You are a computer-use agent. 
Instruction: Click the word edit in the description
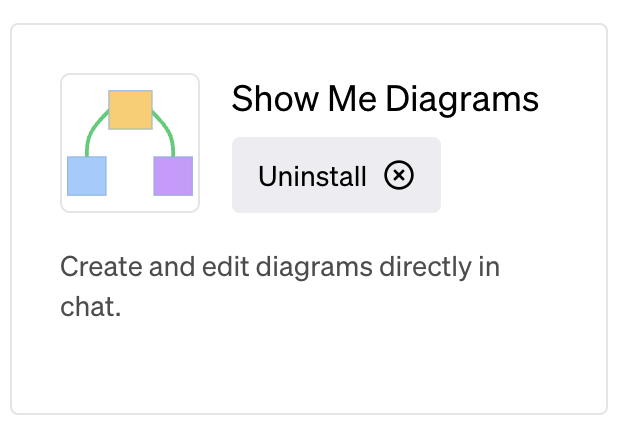[225, 267]
